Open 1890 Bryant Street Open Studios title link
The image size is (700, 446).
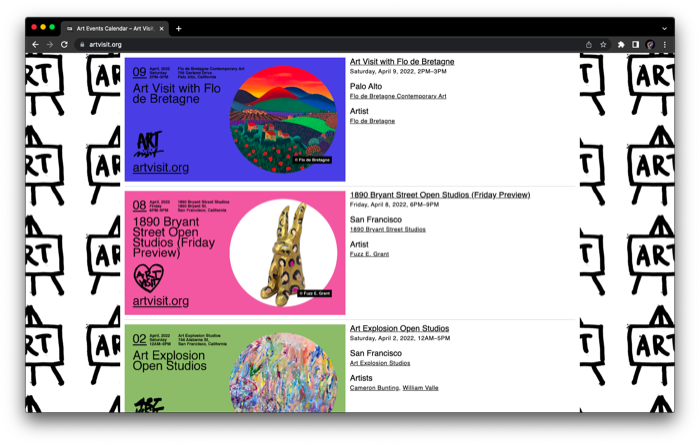[440, 195]
